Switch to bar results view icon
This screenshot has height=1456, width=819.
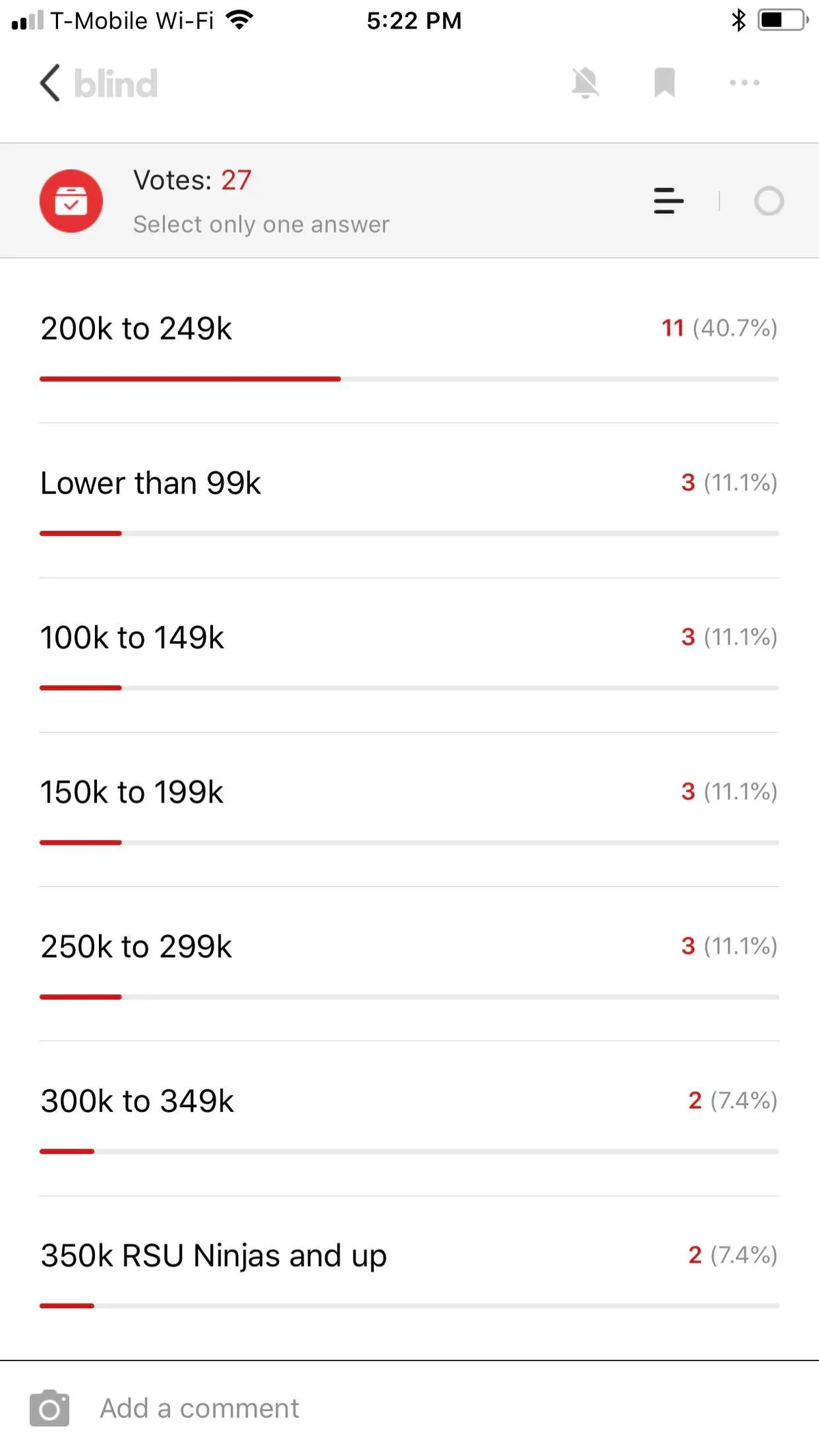tap(668, 201)
